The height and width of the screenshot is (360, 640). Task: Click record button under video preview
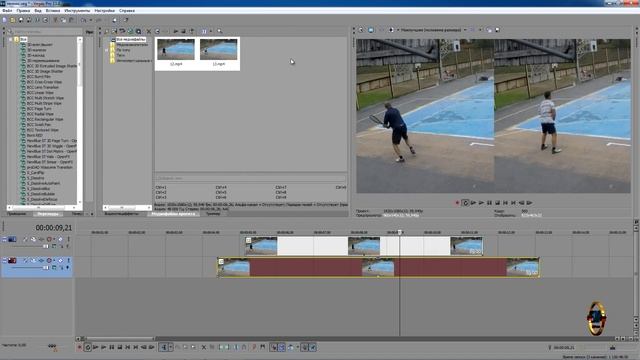click(457, 203)
